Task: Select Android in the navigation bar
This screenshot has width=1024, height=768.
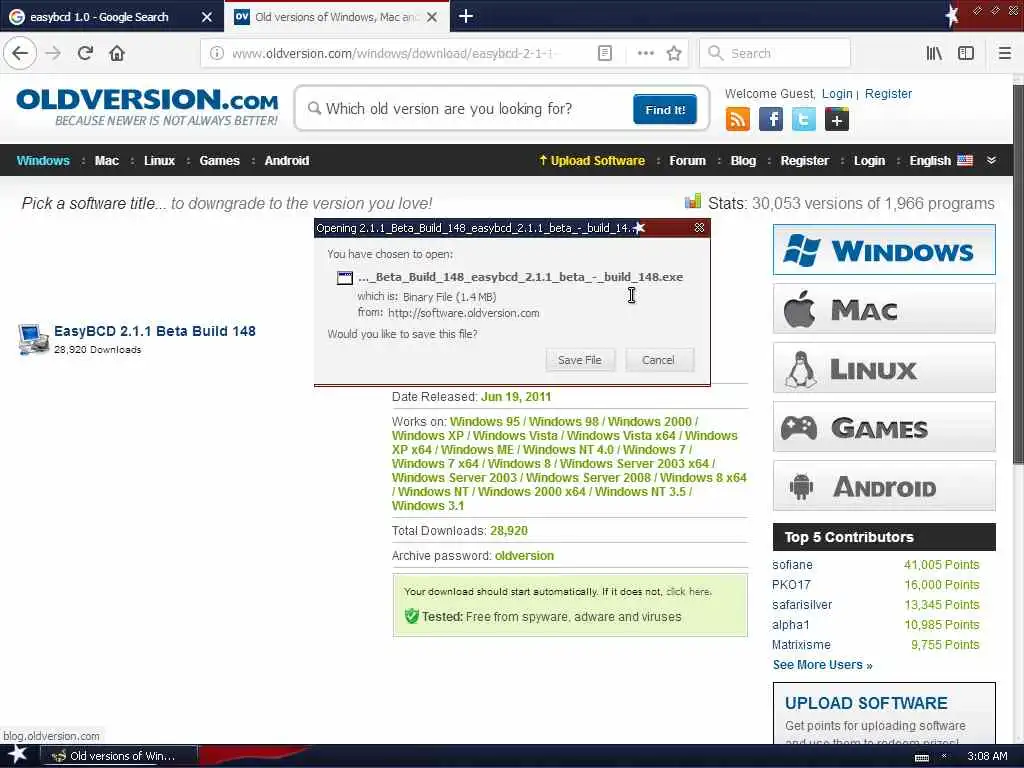Action: [287, 161]
